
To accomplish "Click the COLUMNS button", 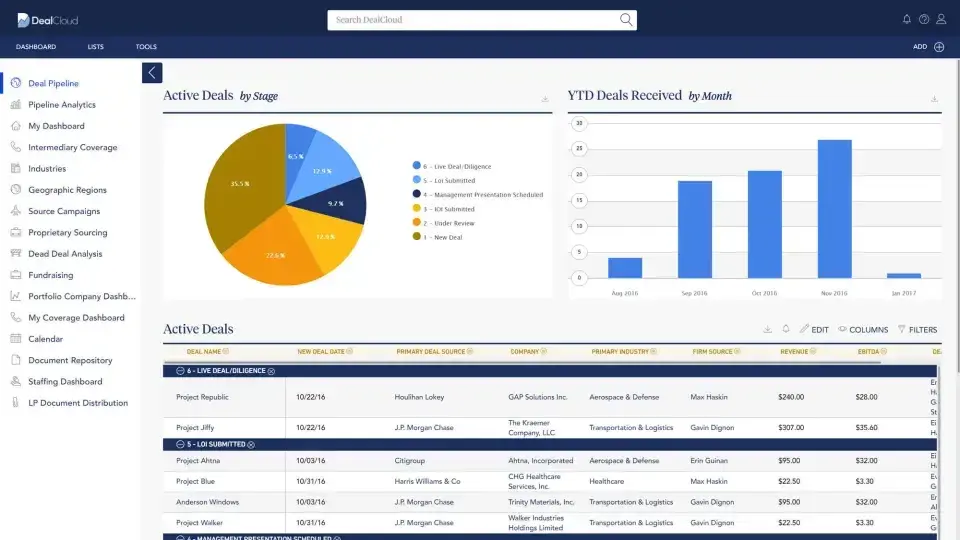I will pyautogui.click(x=863, y=329).
